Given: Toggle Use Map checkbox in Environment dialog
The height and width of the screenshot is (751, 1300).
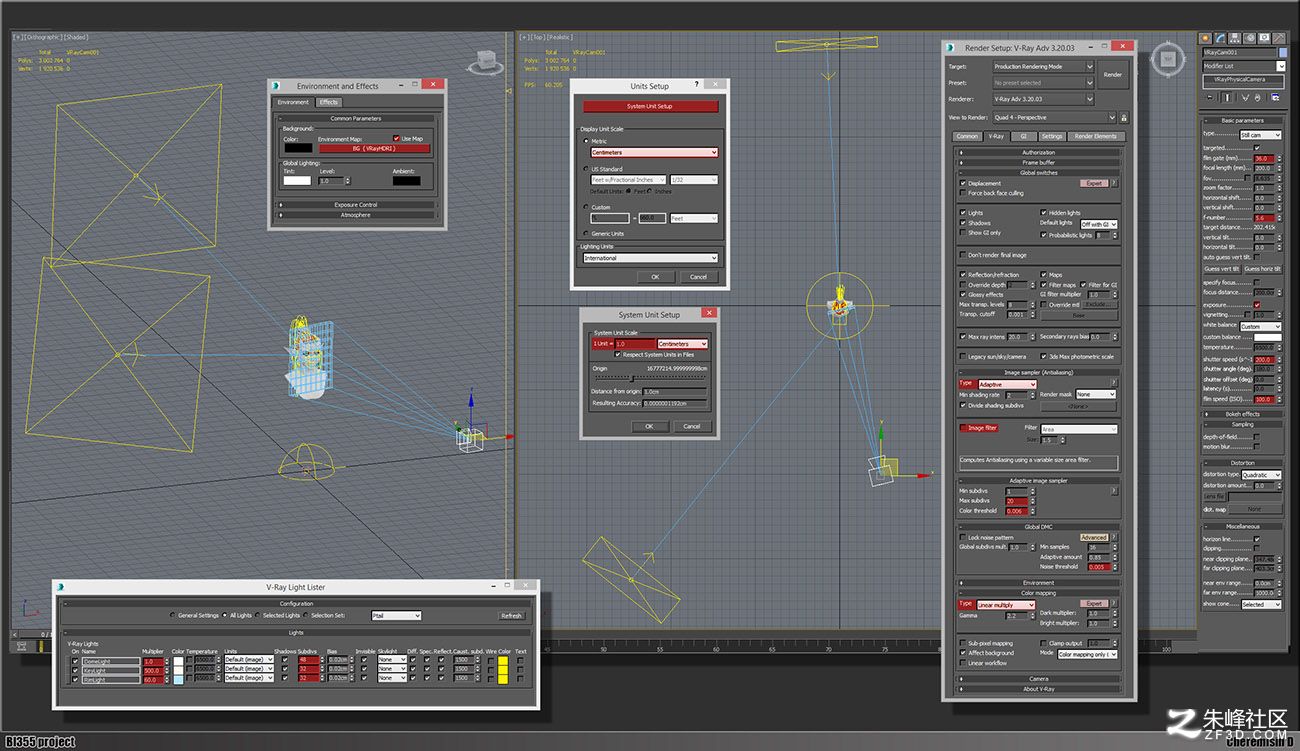Looking at the screenshot, I should tap(397, 138).
